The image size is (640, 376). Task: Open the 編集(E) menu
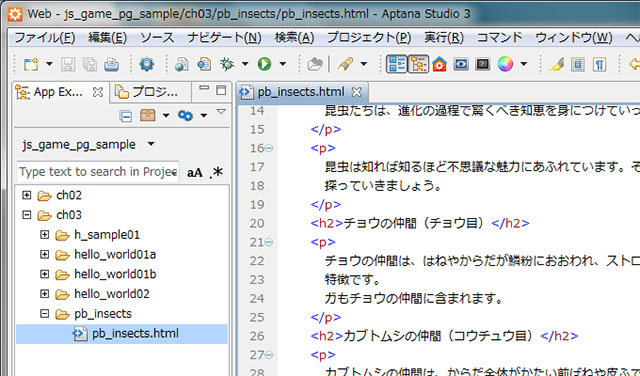(x=108, y=38)
